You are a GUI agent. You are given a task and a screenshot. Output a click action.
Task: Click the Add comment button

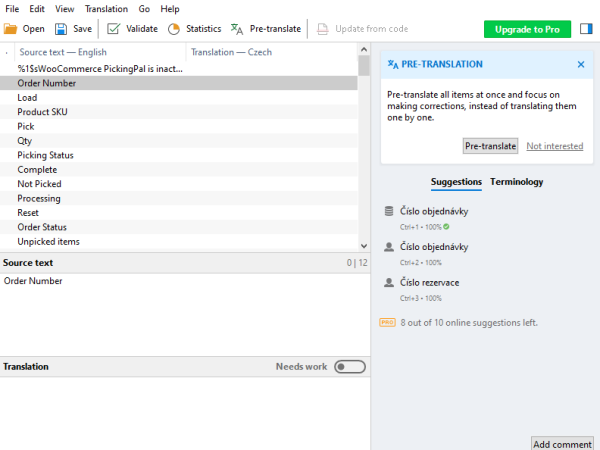[562, 443]
